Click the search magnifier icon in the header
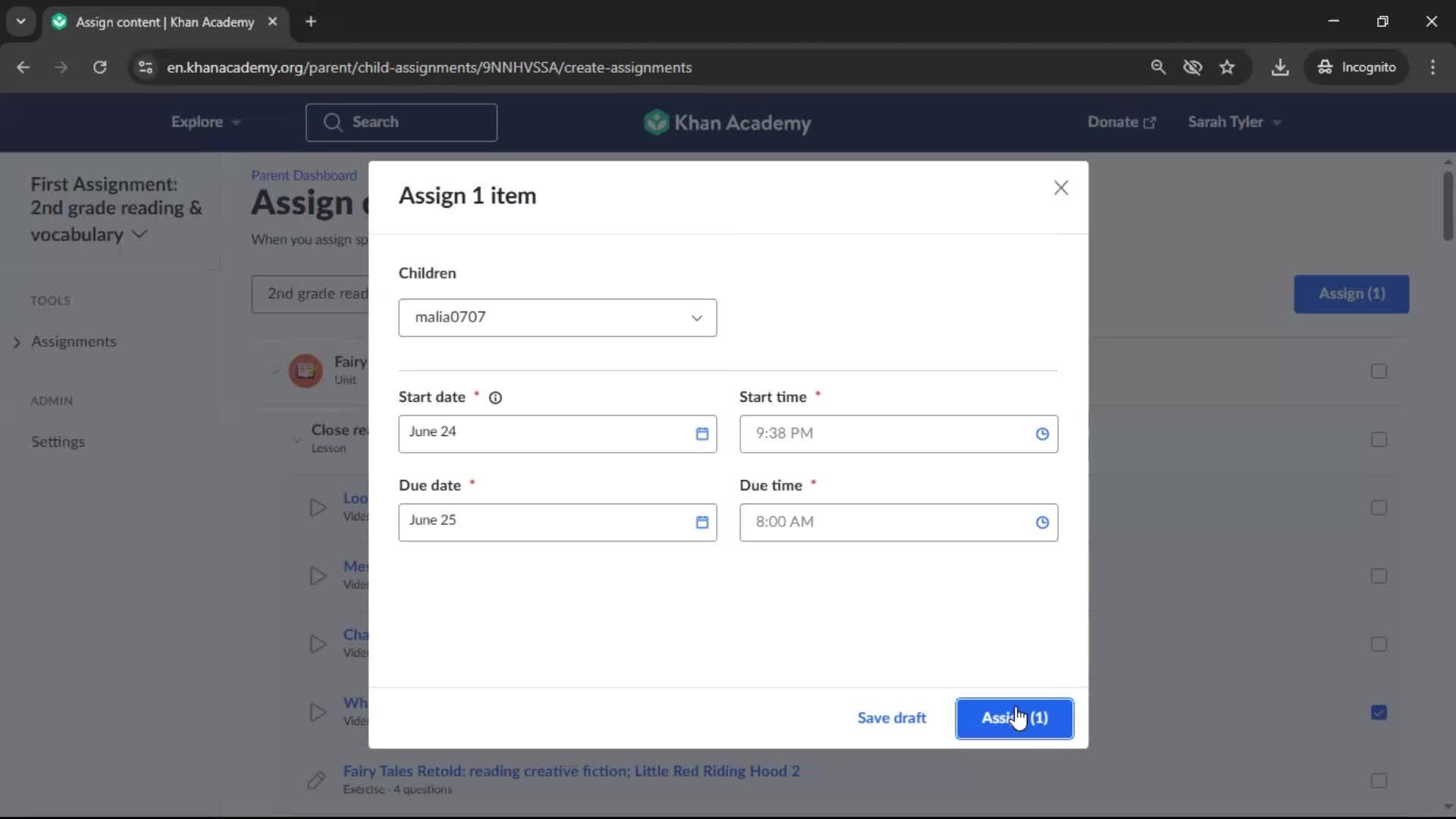 coord(332,122)
